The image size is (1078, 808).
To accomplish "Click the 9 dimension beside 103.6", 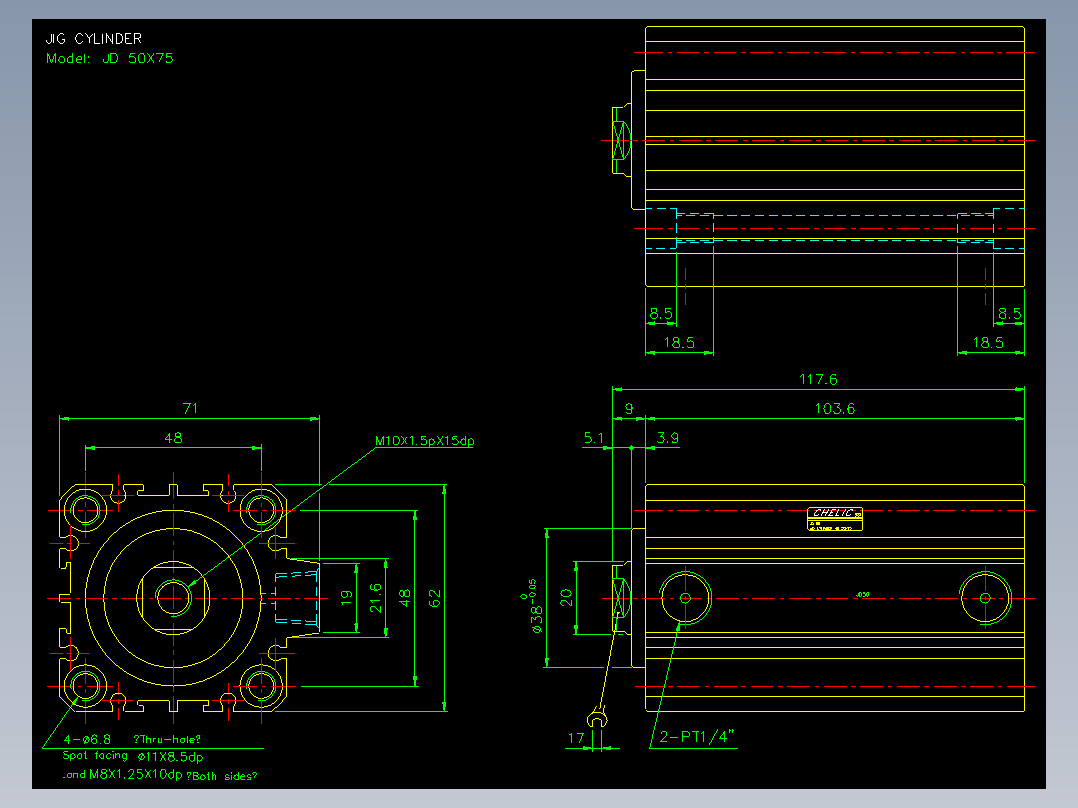I will click(x=628, y=408).
